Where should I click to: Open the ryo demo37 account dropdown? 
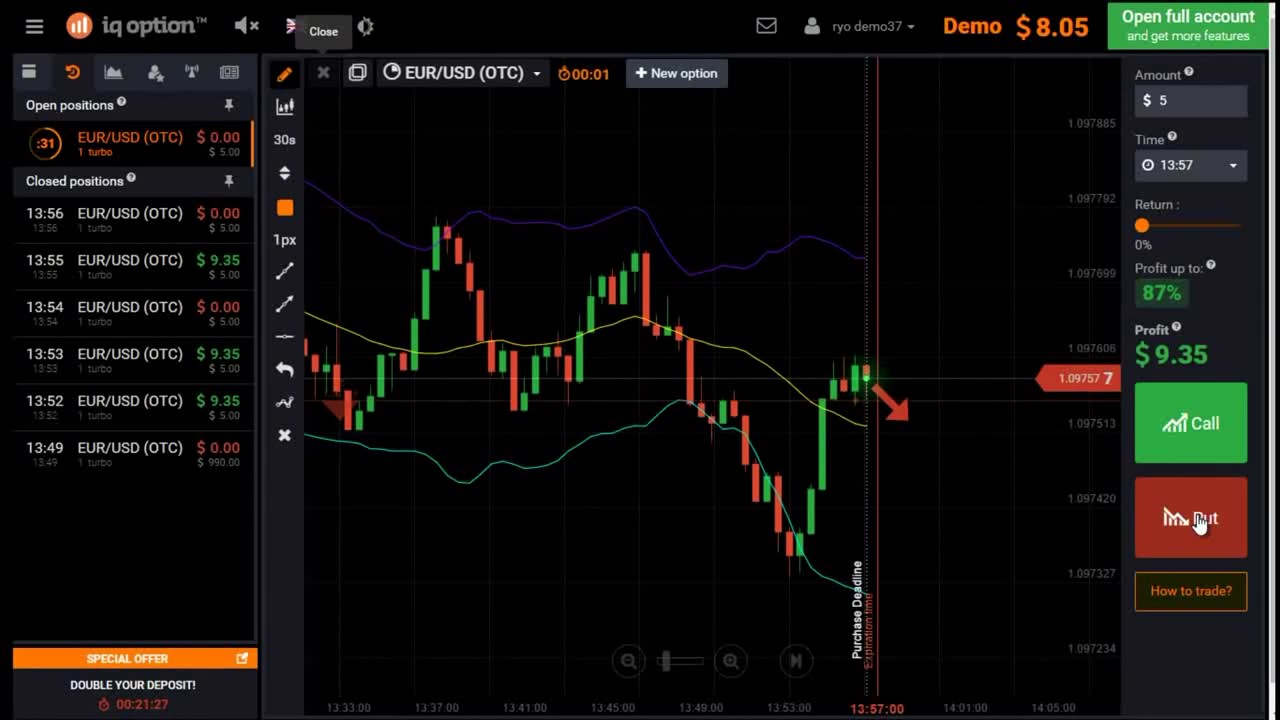(860, 27)
